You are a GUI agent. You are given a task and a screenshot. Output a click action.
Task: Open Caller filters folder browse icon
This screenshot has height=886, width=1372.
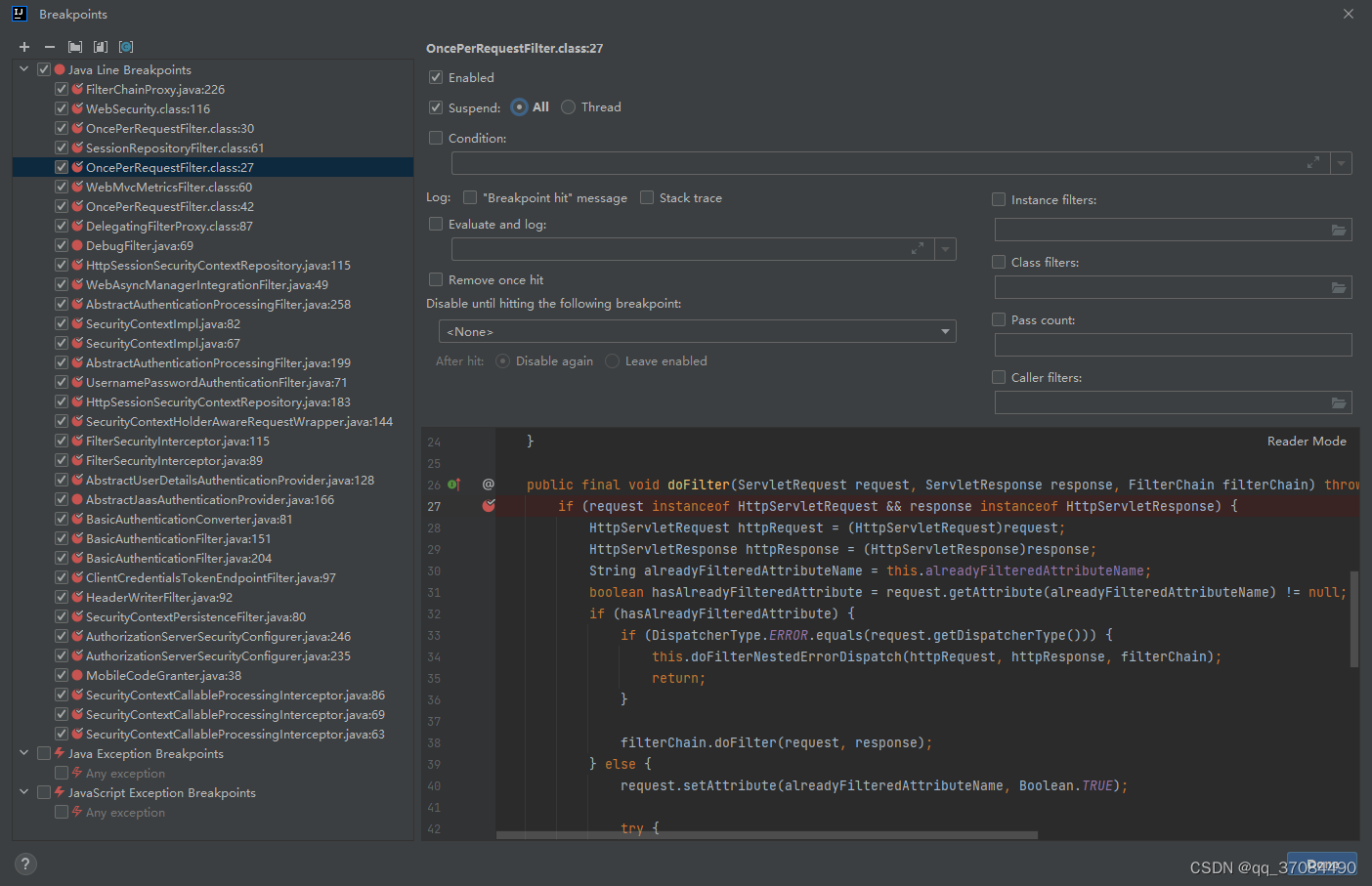(x=1339, y=402)
